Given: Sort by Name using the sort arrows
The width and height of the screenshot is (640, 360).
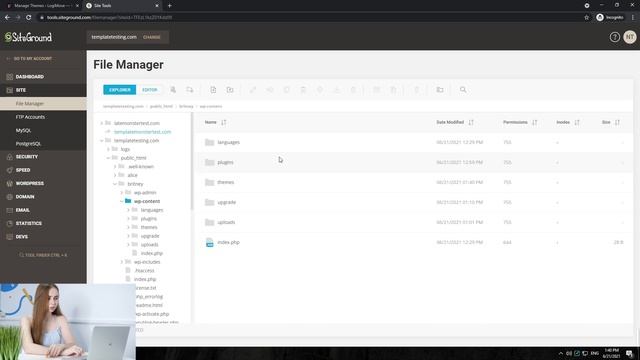Looking at the screenshot, I should pos(223,122).
